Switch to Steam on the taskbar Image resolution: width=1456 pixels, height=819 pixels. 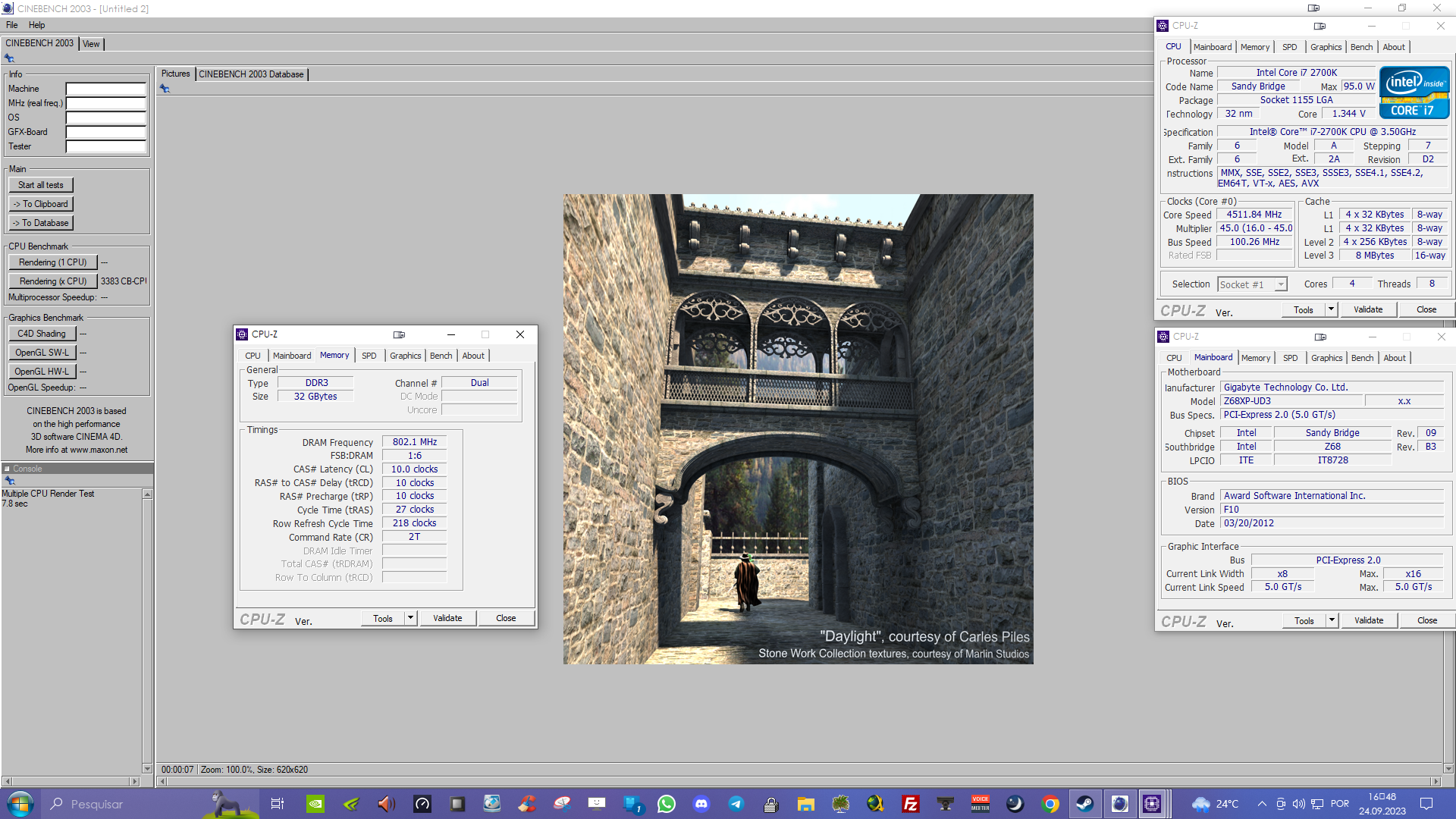[1084, 804]
